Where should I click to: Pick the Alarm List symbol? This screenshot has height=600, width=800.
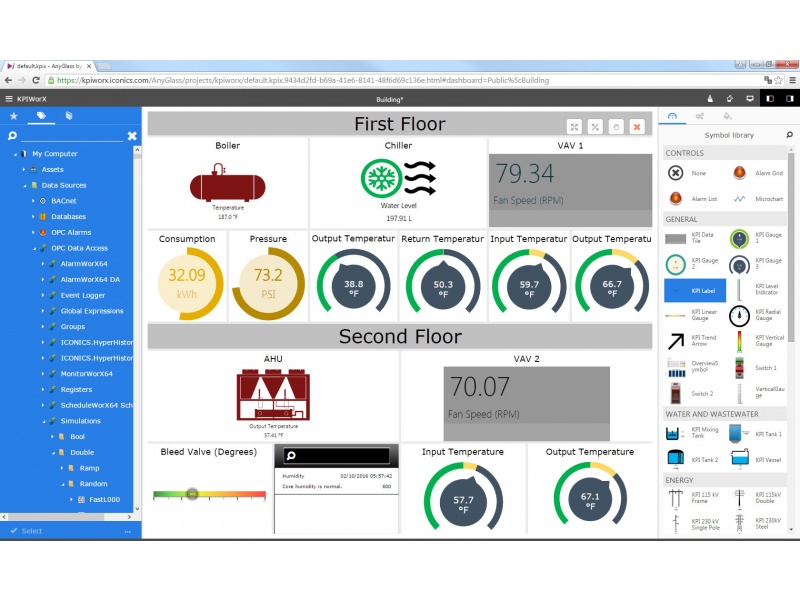point(694,199)
